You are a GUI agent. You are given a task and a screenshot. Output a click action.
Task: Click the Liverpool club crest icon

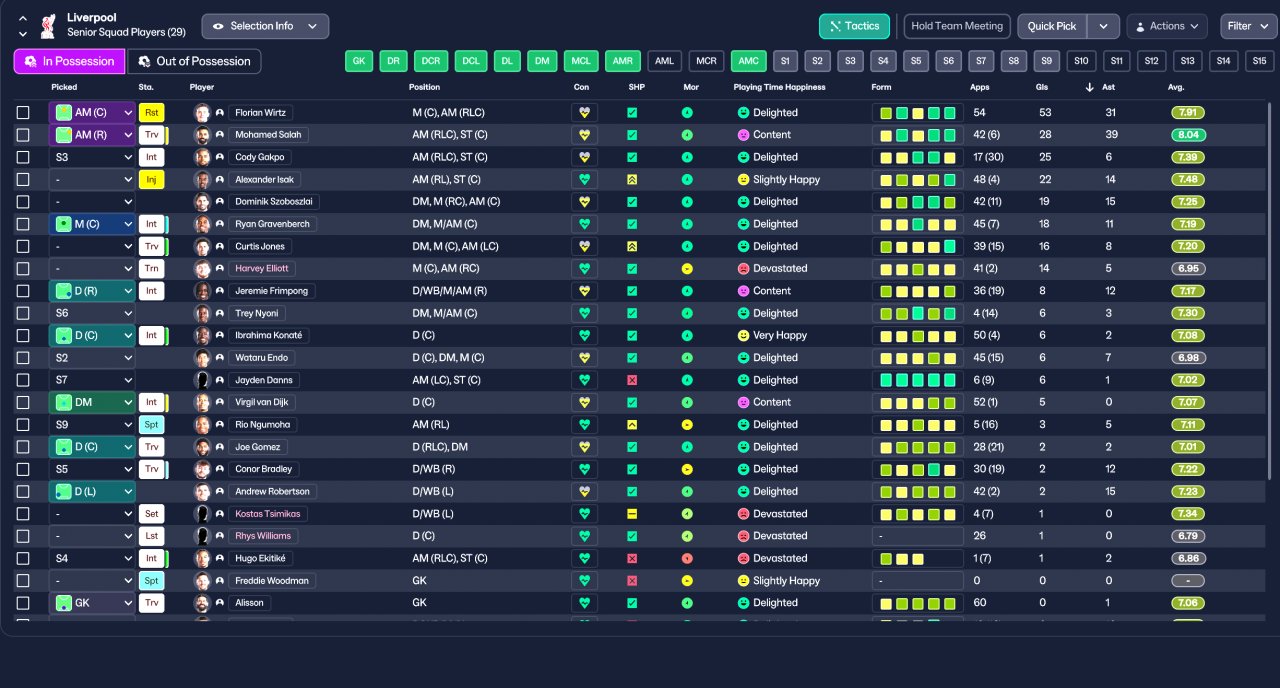(47, 25)
